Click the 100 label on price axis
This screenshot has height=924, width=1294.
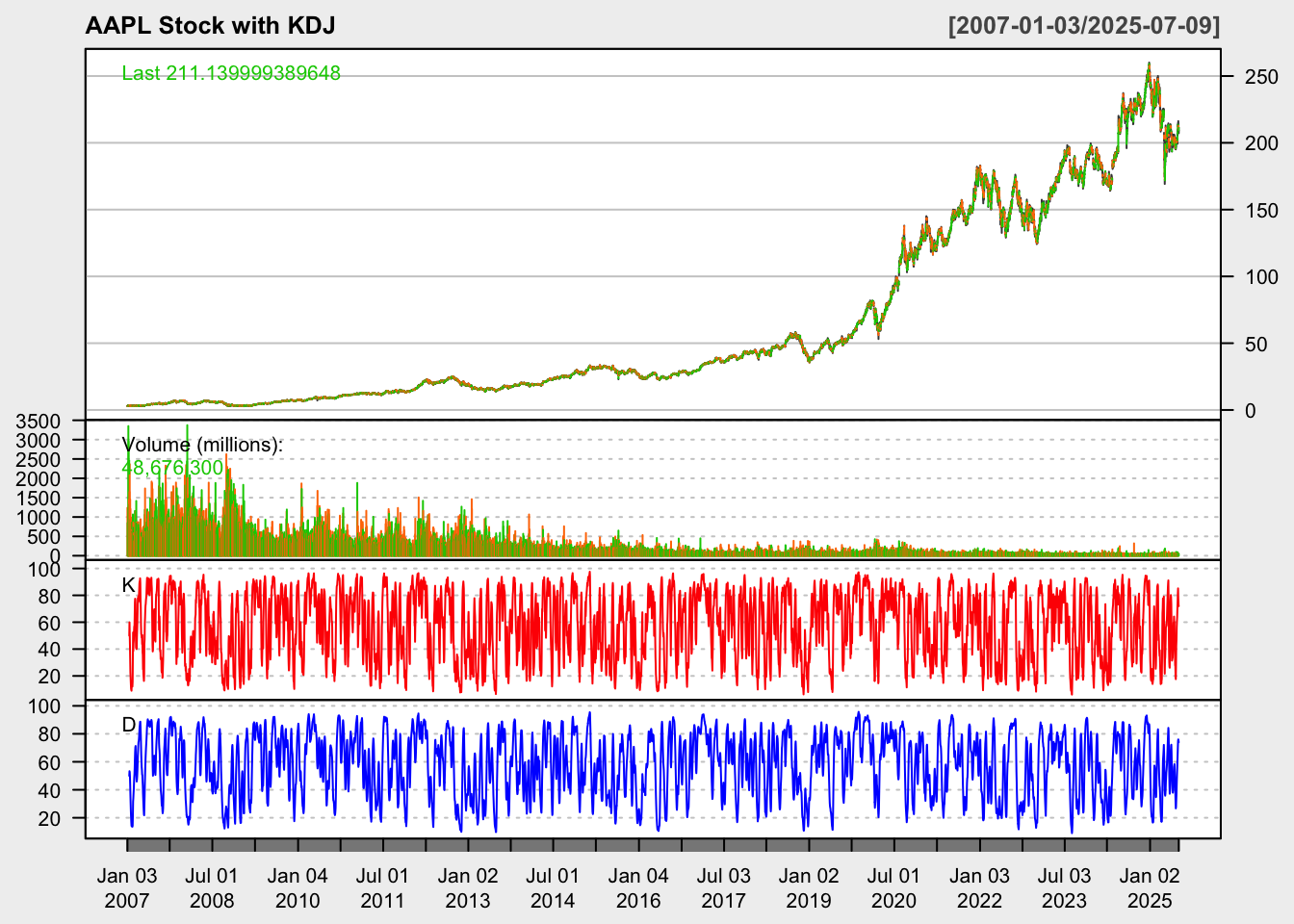click(x=1261, y=277)
